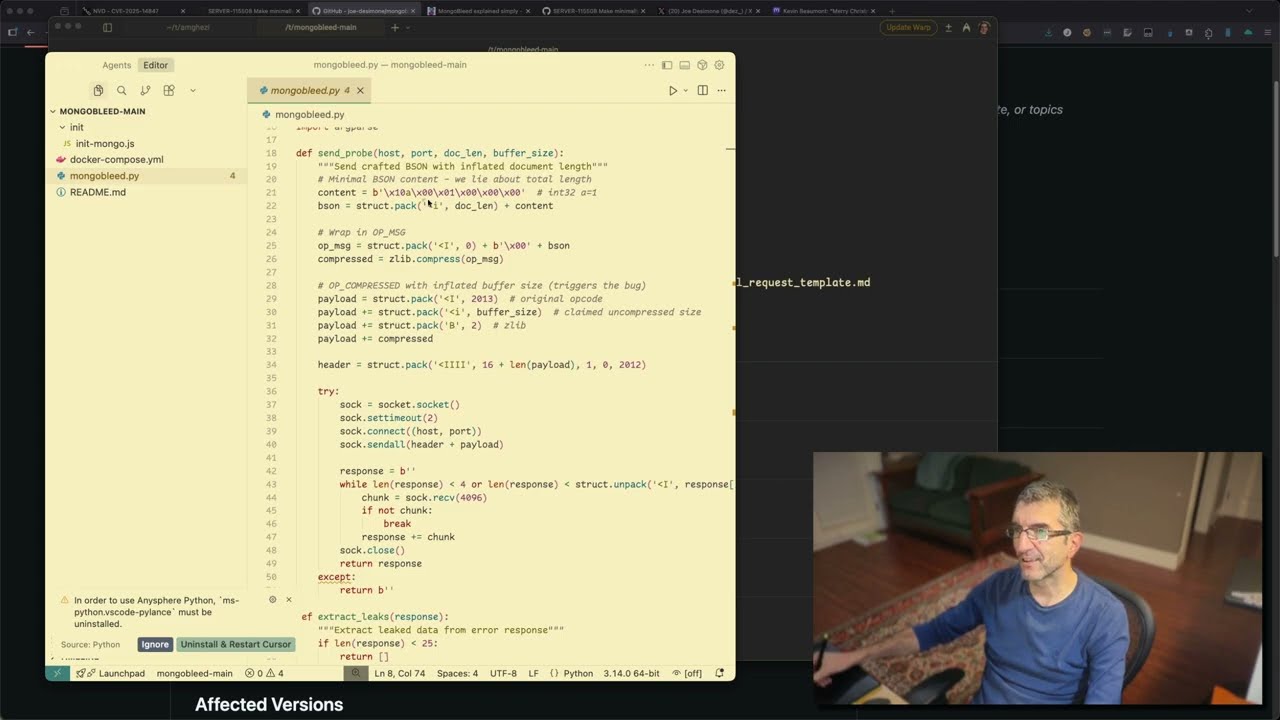Screen dimensions: 1280x720
Task: Open README.md file
Action: [98, 192]
